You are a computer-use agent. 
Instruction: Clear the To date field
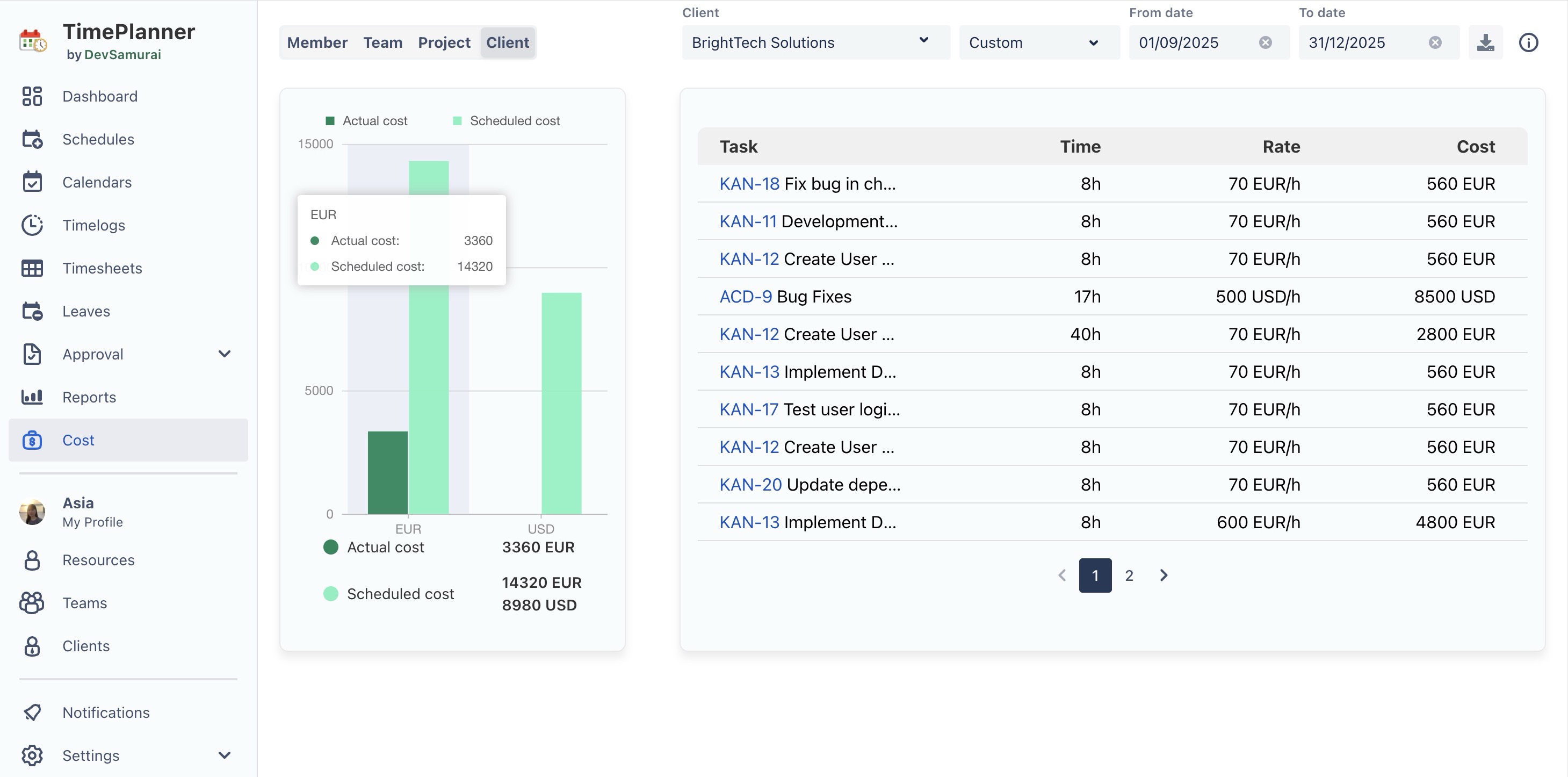pyautogui.click(x=1435, y=42)
